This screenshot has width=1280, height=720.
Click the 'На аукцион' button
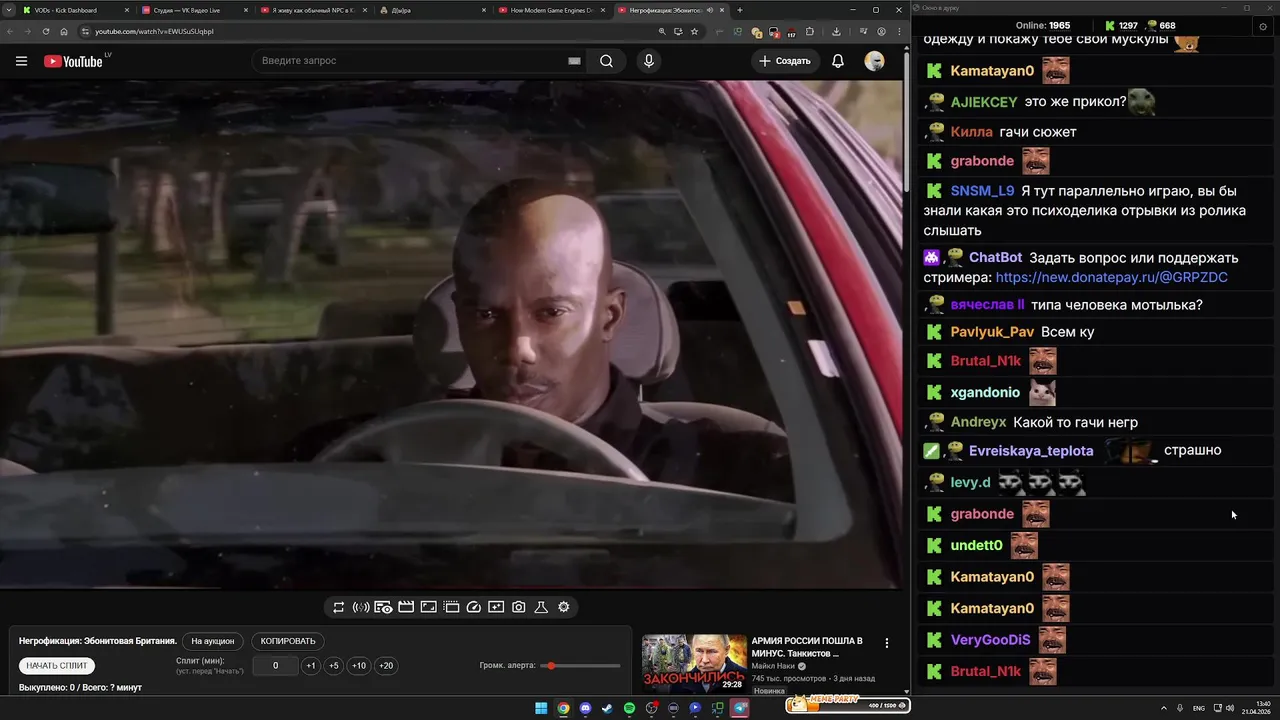pos(213,641)
